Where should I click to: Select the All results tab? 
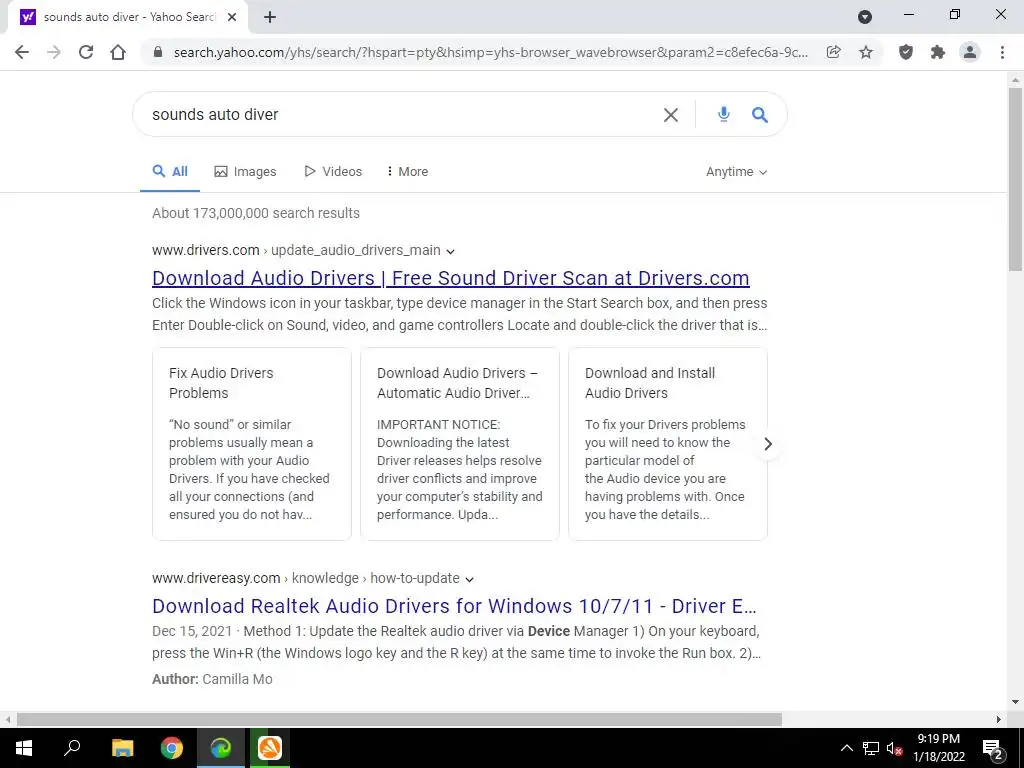[x=170, y=172]
